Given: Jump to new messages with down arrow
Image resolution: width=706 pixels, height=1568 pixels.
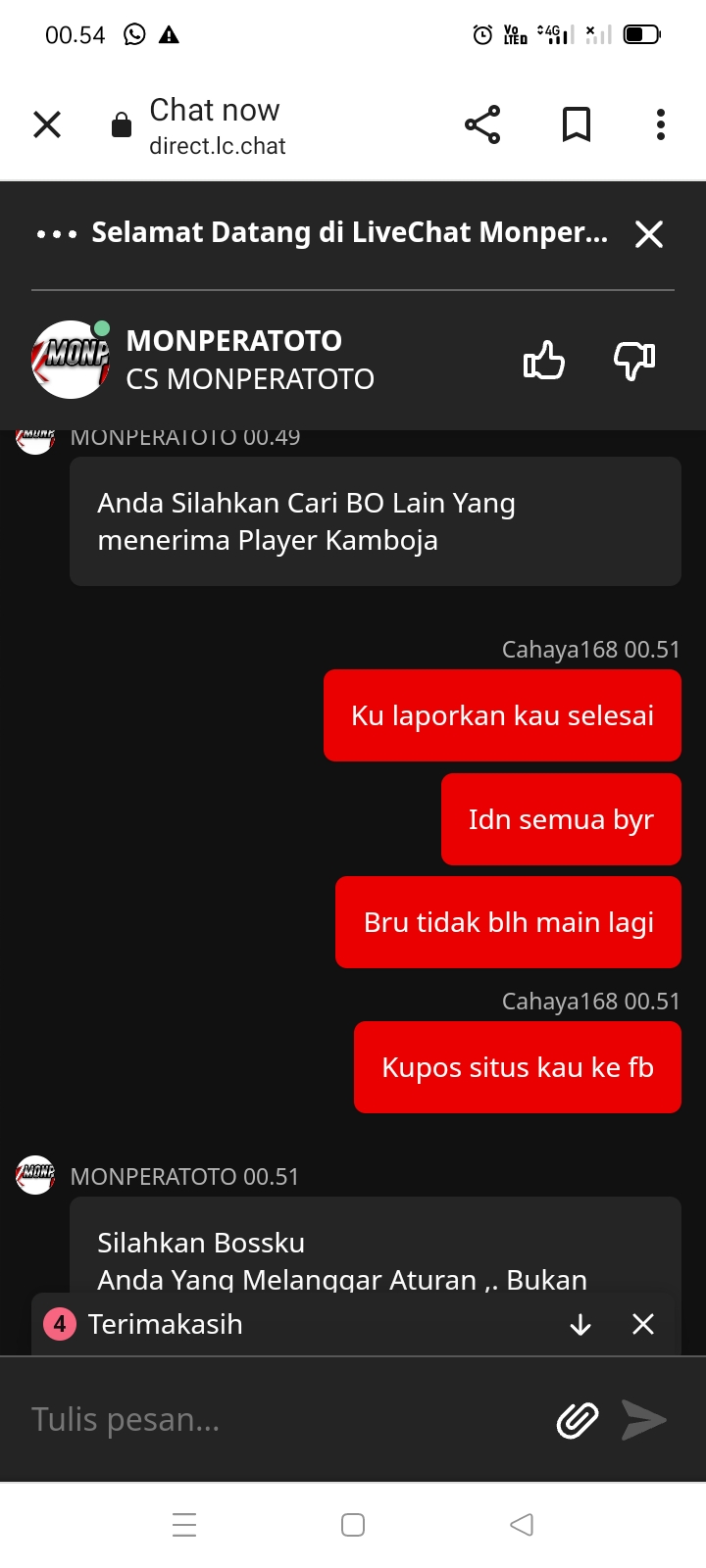Looking at the screenshot, I should [580, 1325].
